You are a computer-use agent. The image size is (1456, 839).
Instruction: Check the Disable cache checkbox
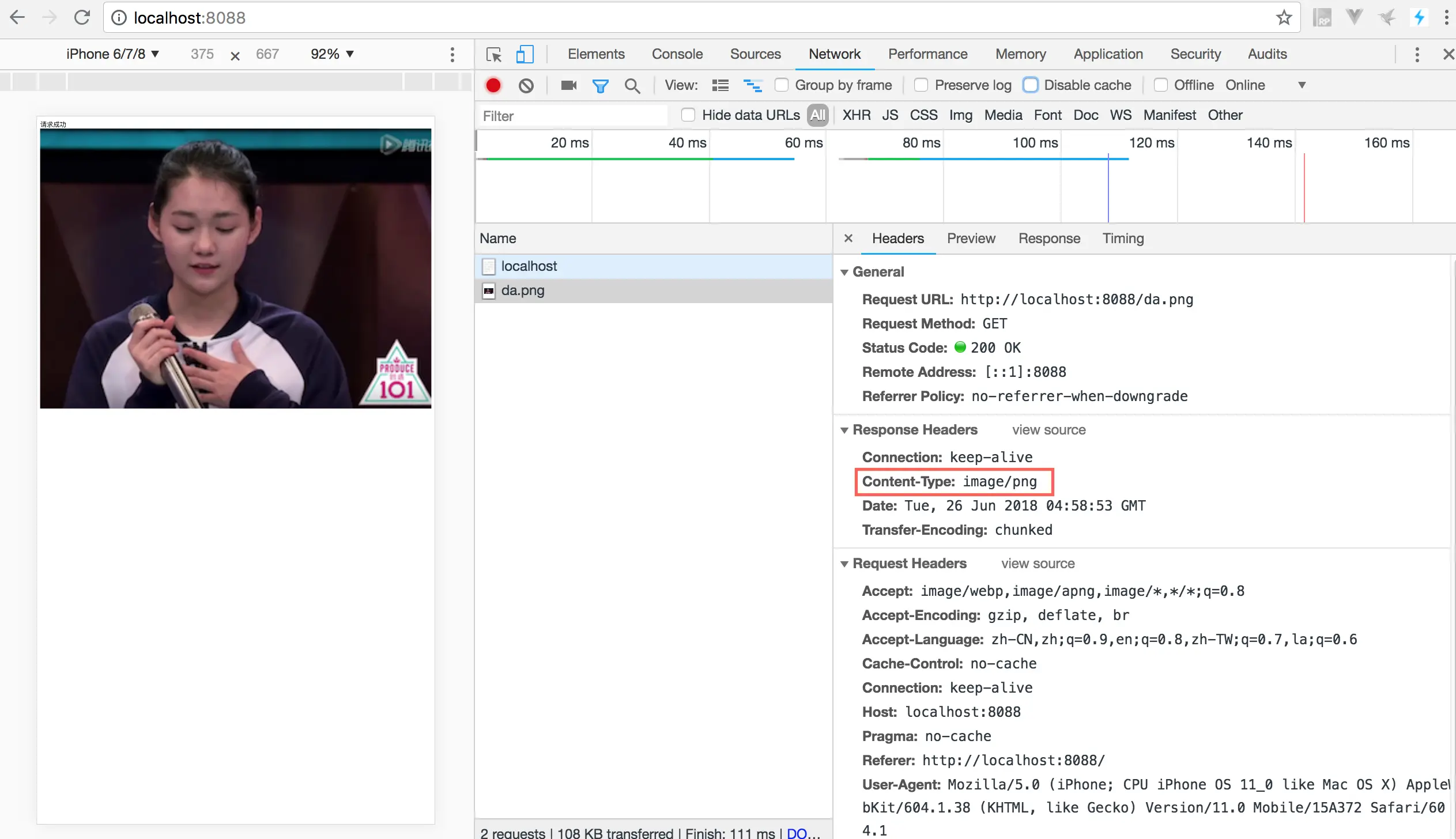1031,85
